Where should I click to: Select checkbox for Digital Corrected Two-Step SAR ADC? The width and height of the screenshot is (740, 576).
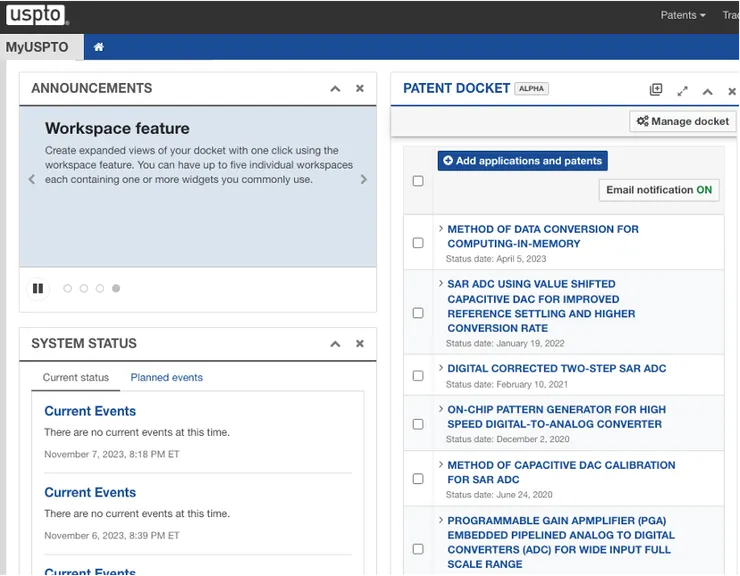pos(418,376)
